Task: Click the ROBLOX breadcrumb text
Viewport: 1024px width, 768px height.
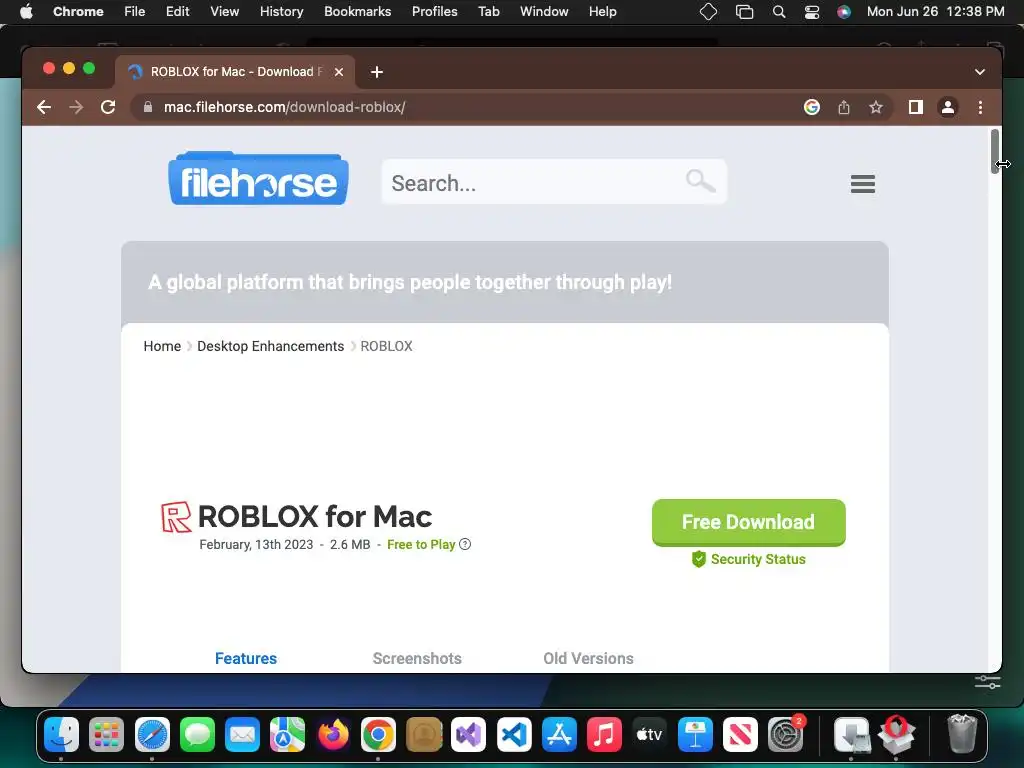Action: click(387, 346)
